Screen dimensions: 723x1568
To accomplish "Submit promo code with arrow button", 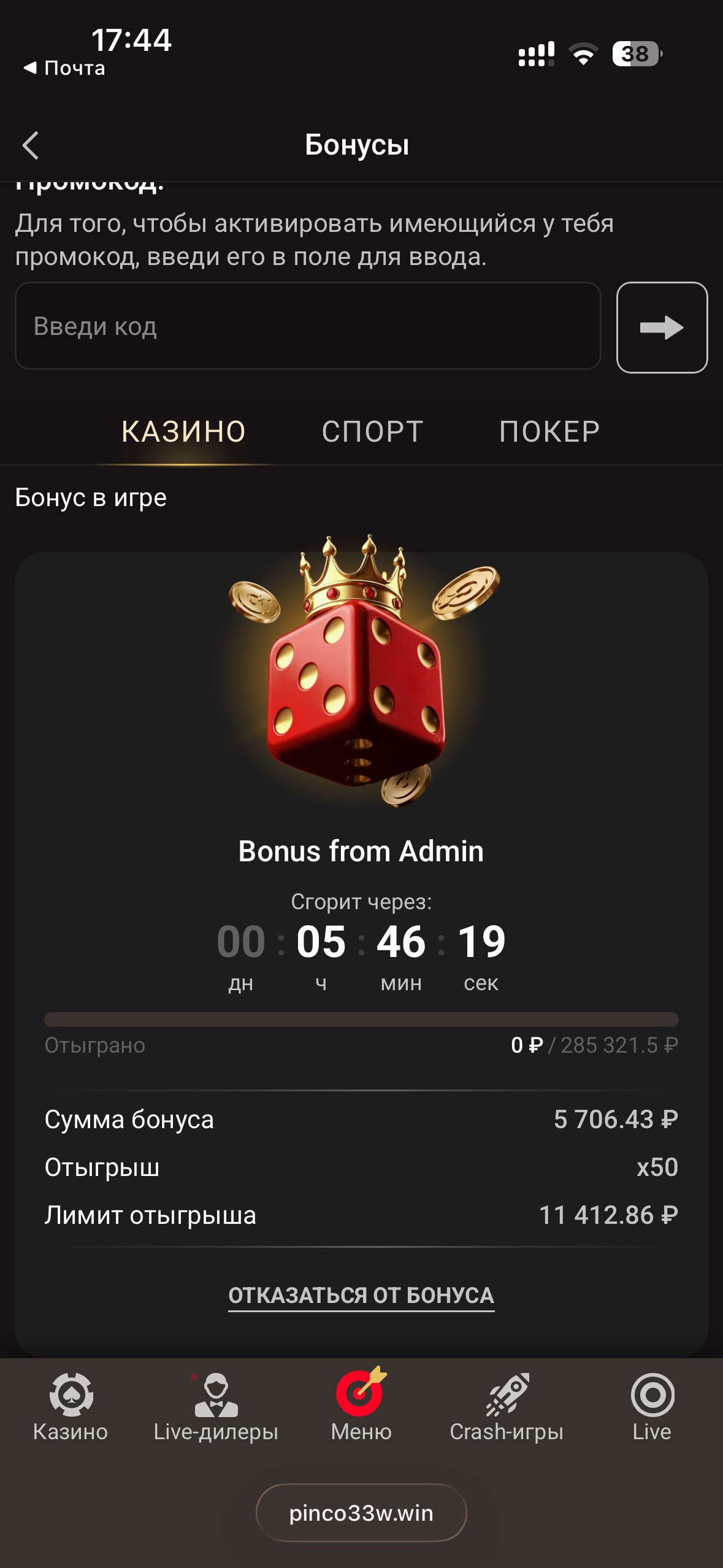I will [x=662, y=327].
